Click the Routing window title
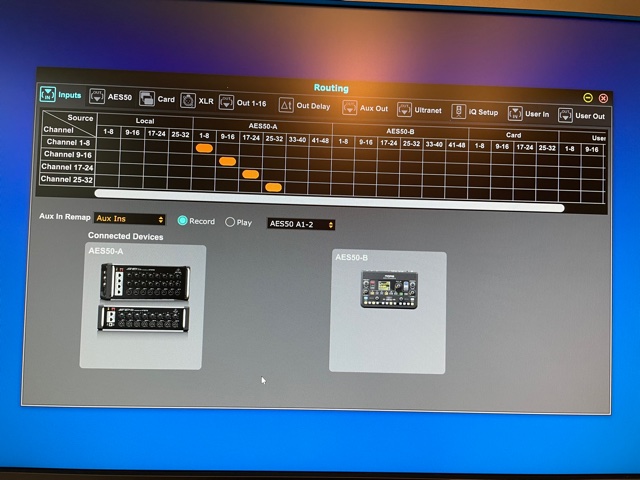 click(x=331, y=88)
